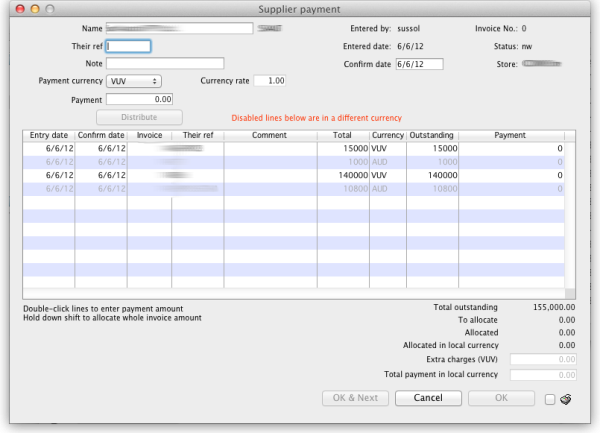This screenshot has height=433, width=600.
Task: Edit the Confirm date field
Action: [x=418, y=64]
